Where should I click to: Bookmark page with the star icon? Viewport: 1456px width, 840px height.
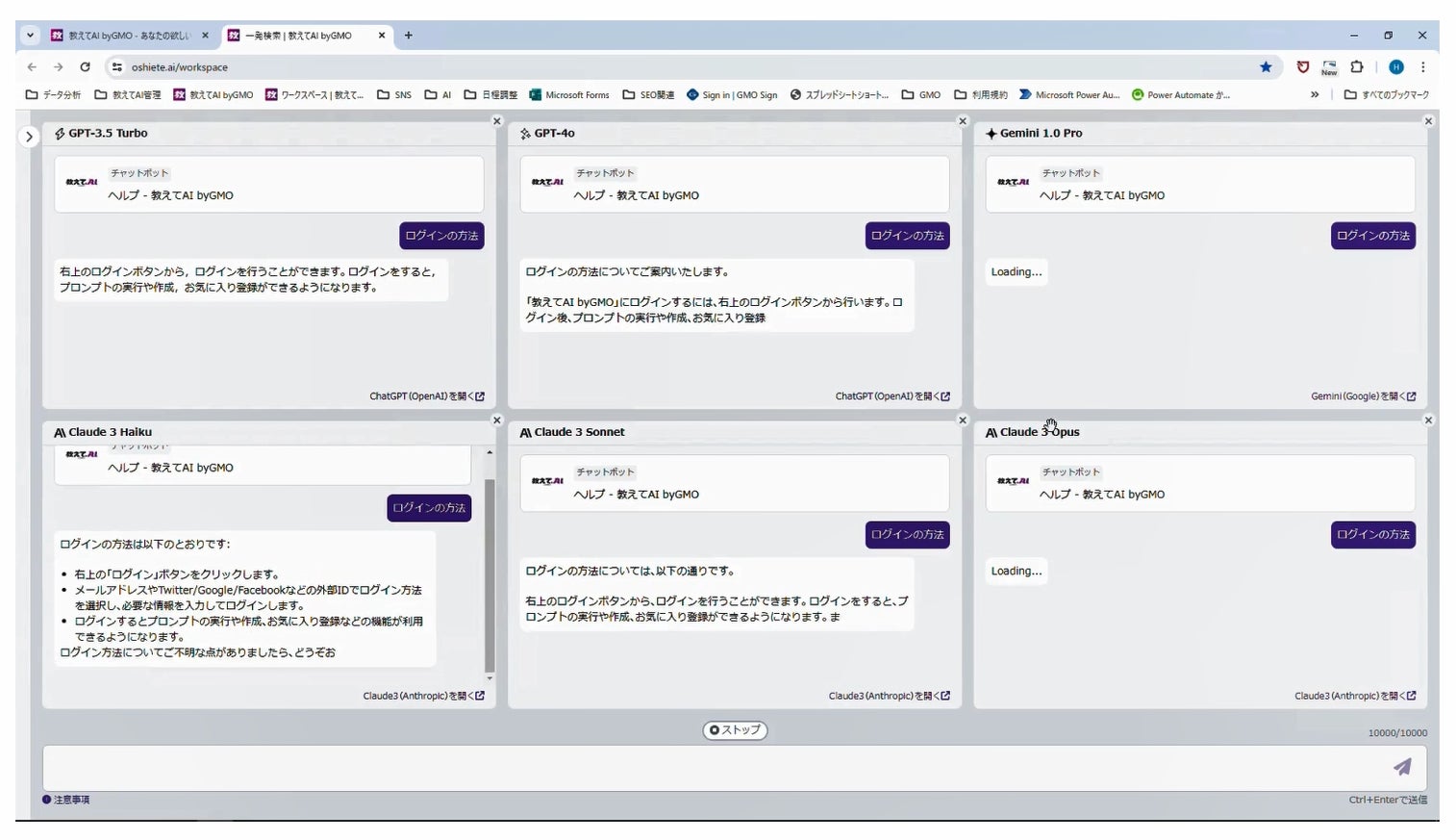pos(1266,66)
